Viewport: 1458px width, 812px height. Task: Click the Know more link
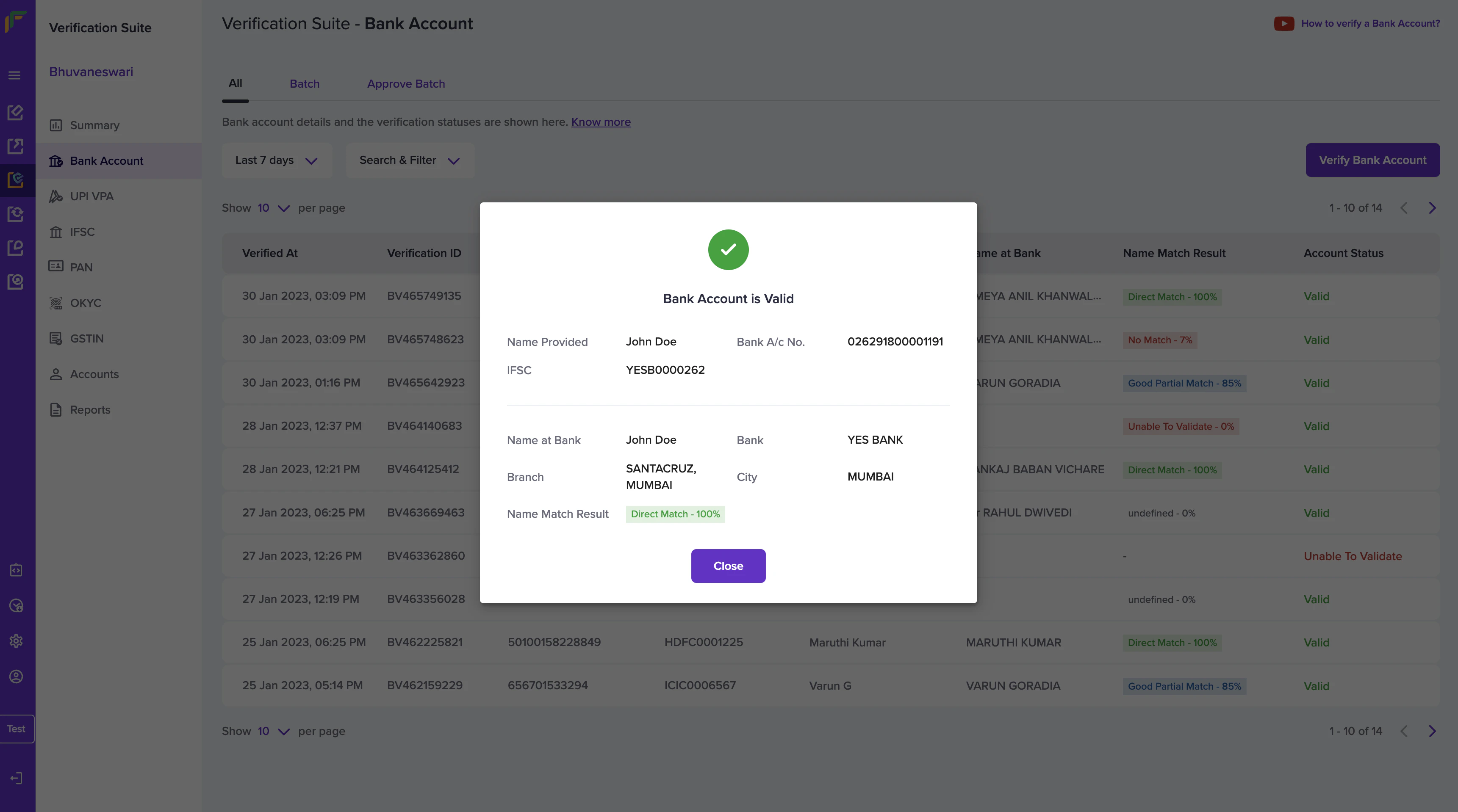601,122
